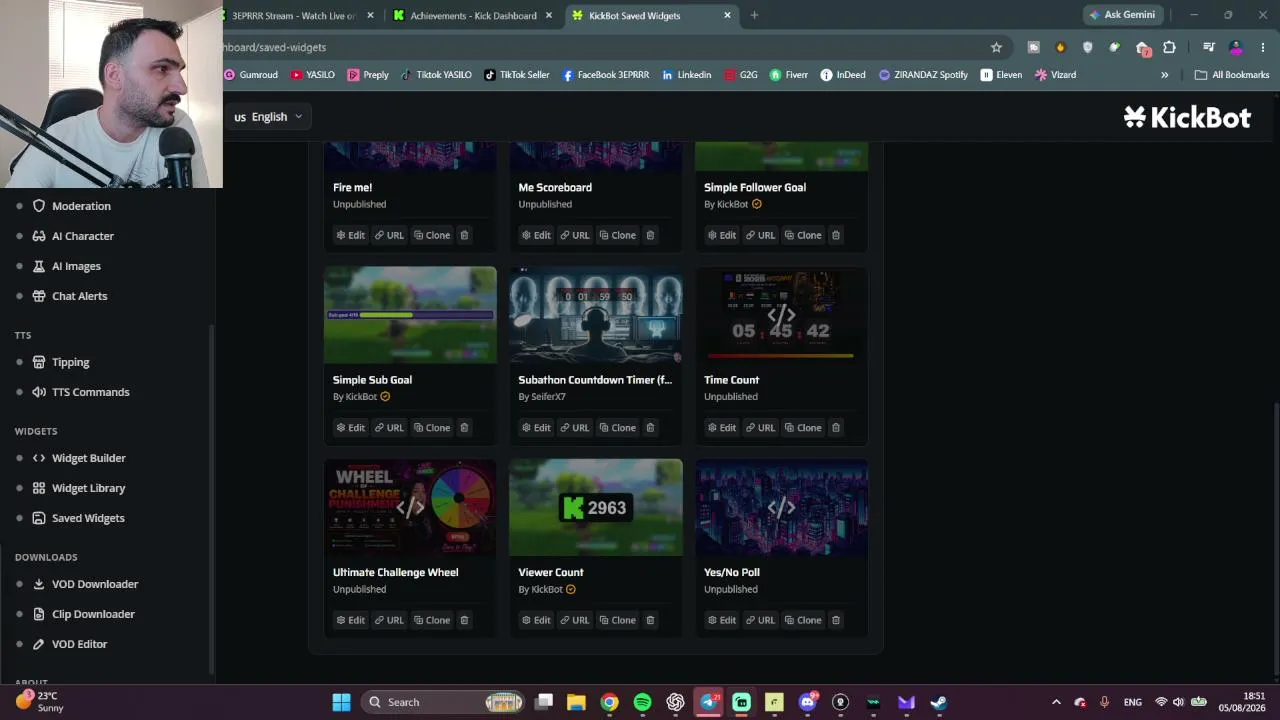Open Tipping under TTS

70,362
